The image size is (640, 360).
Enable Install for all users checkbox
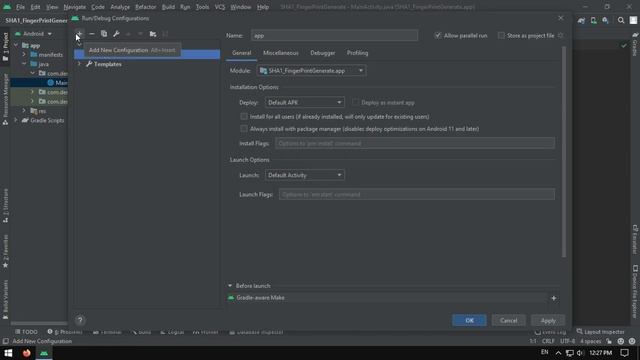244,116
